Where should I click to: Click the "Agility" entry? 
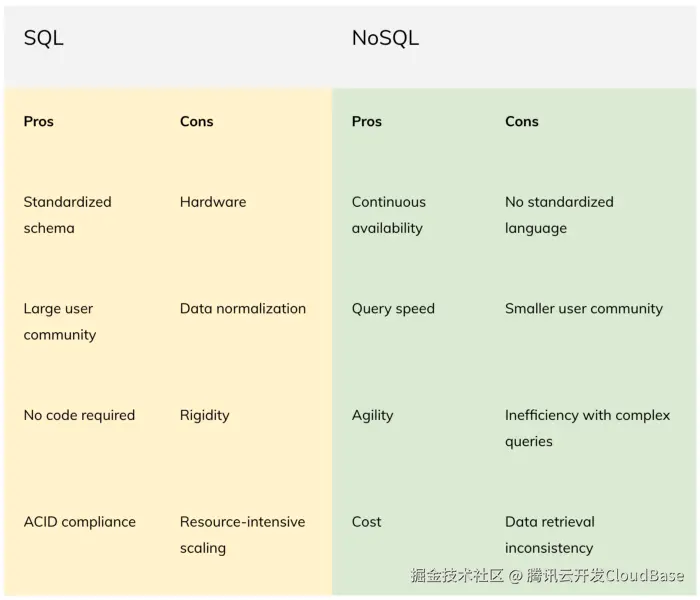[373, 415]
